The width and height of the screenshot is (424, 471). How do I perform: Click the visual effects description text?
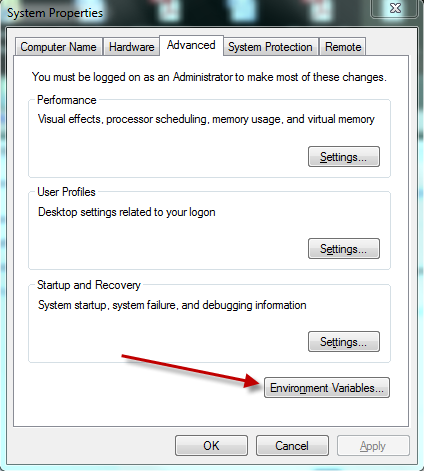[206, 119]
